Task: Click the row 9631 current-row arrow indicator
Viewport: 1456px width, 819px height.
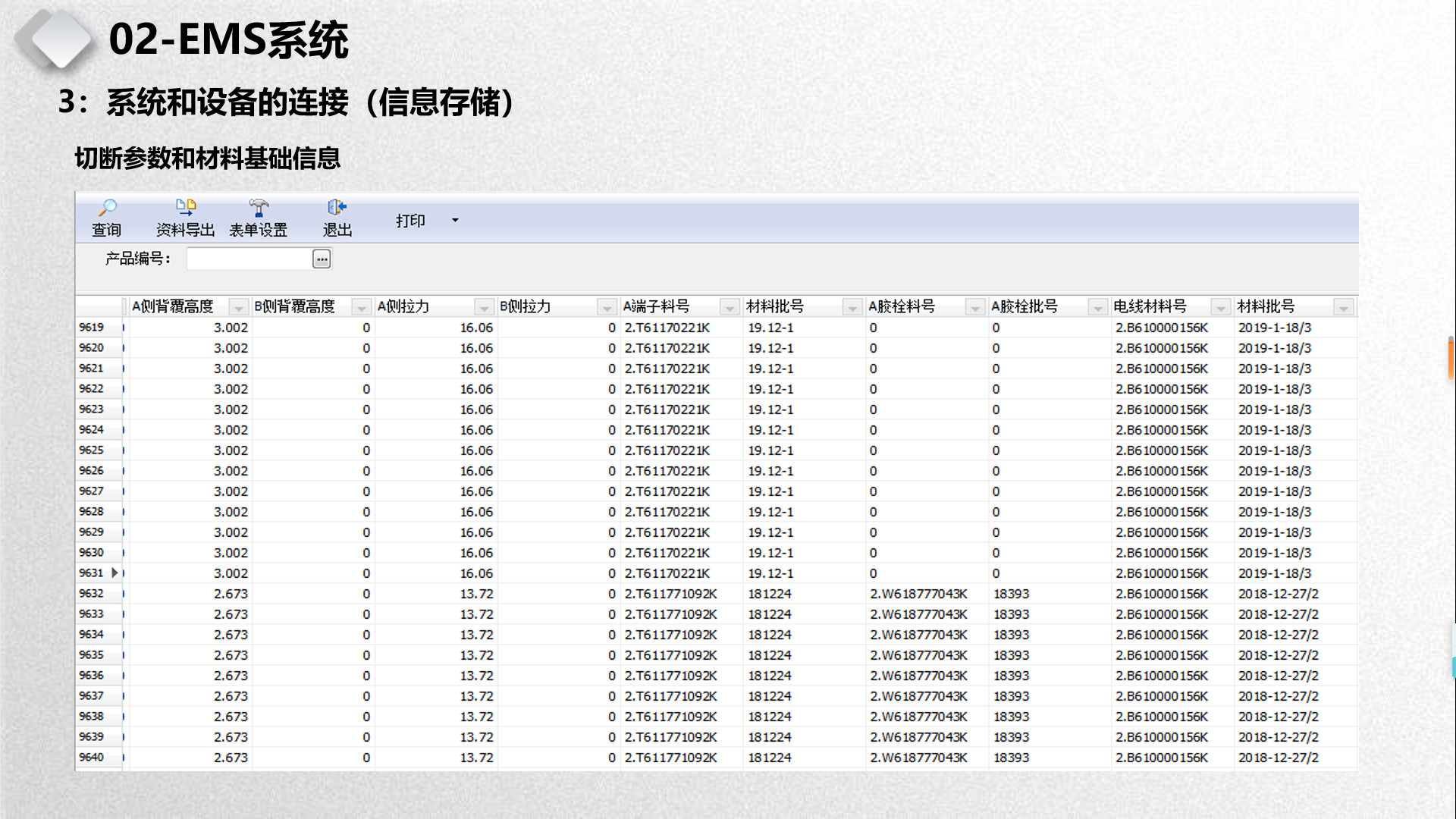Action: pyautogui.click(x=115, y=573)
